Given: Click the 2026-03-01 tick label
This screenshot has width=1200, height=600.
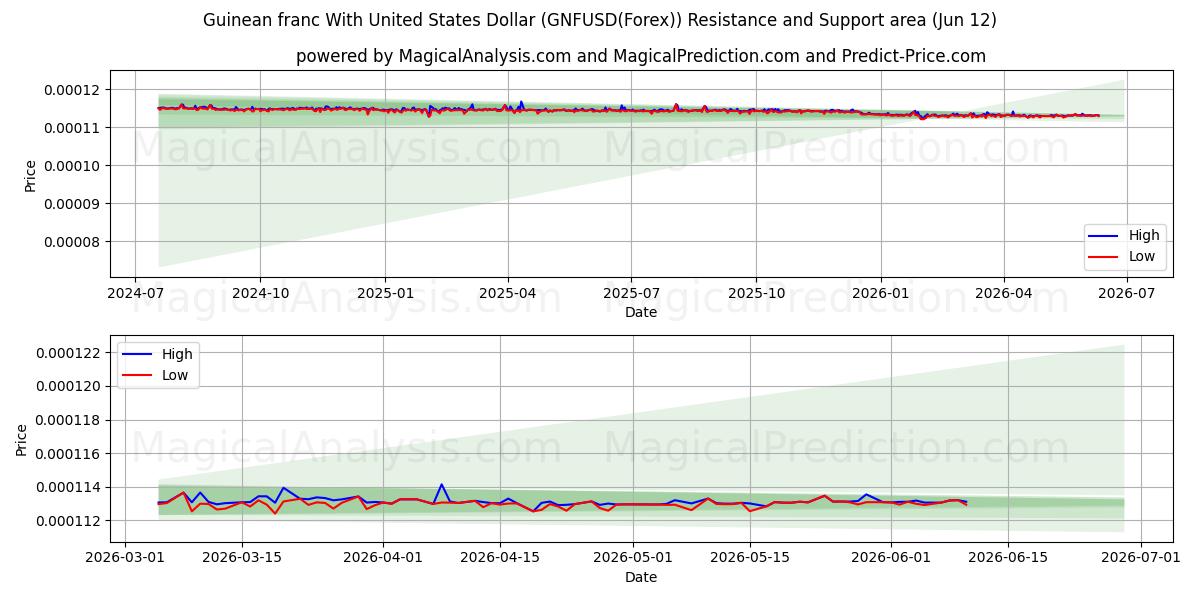Looking at the screenshot, I should 125,558.
